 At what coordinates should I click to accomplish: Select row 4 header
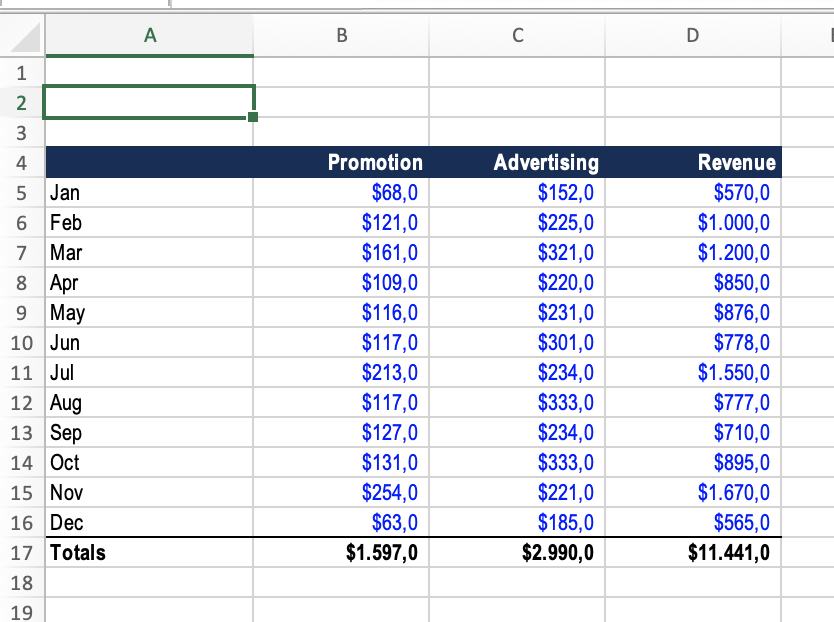click(x=22, y=162)
